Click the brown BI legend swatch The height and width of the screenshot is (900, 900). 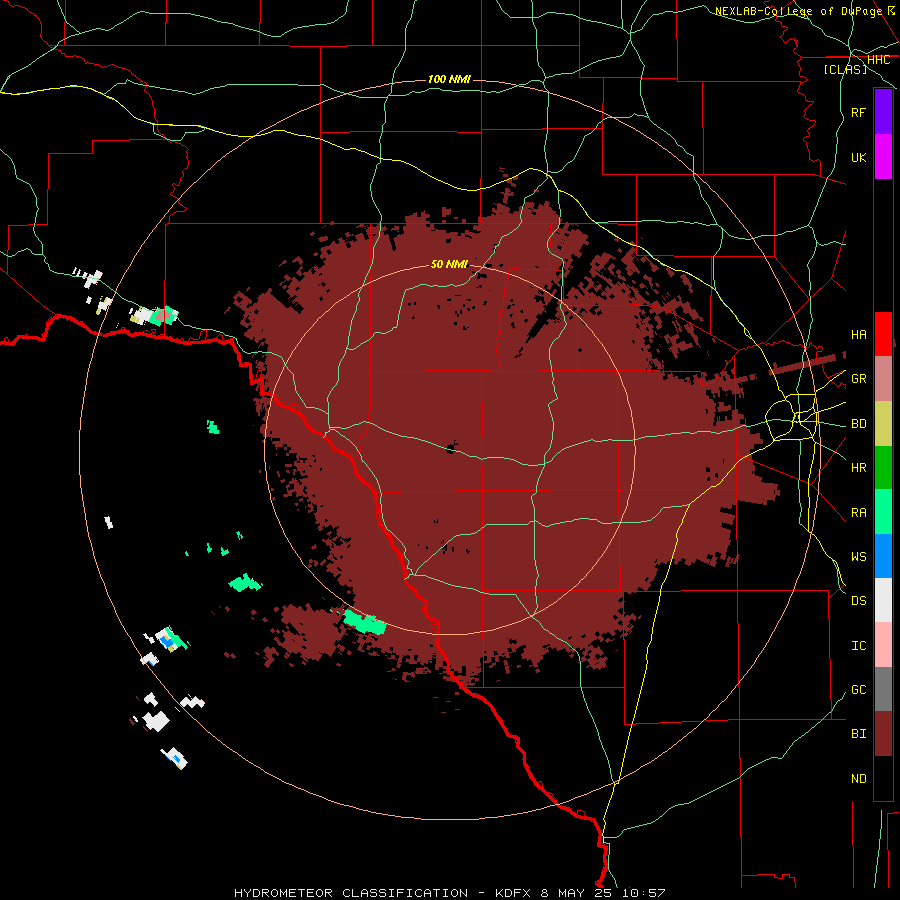coord(883,734)
